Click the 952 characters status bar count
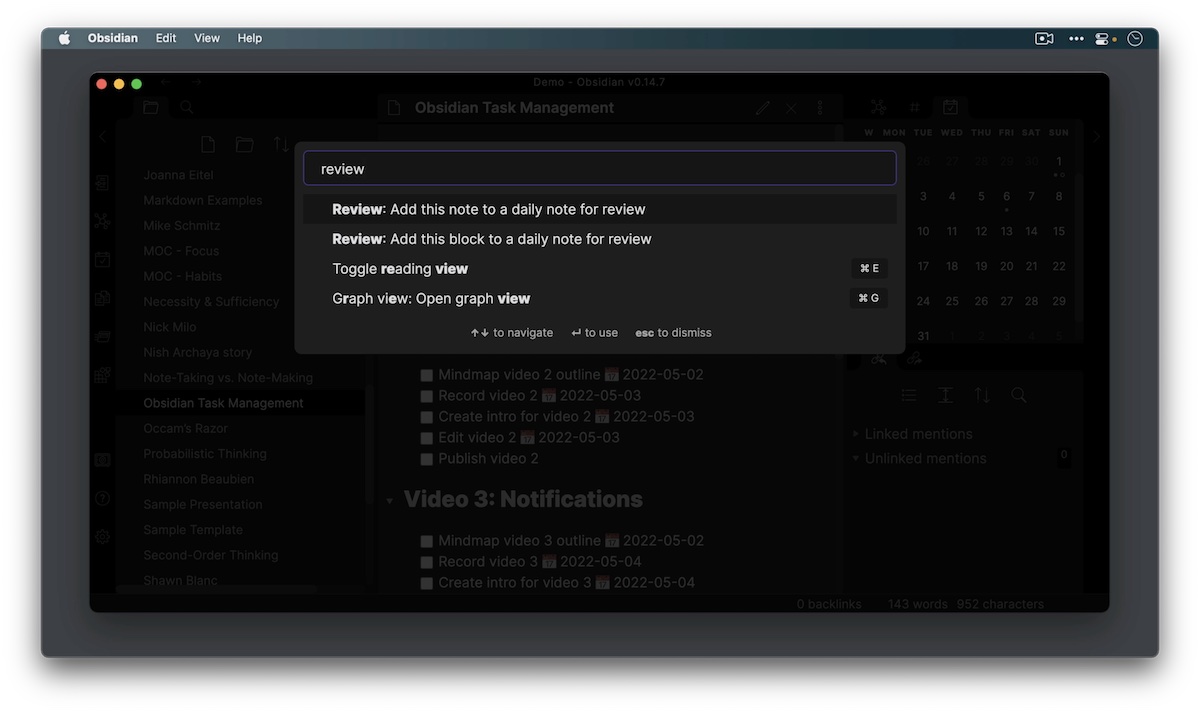1200x712 pixels. click(x=1000, y=604)
